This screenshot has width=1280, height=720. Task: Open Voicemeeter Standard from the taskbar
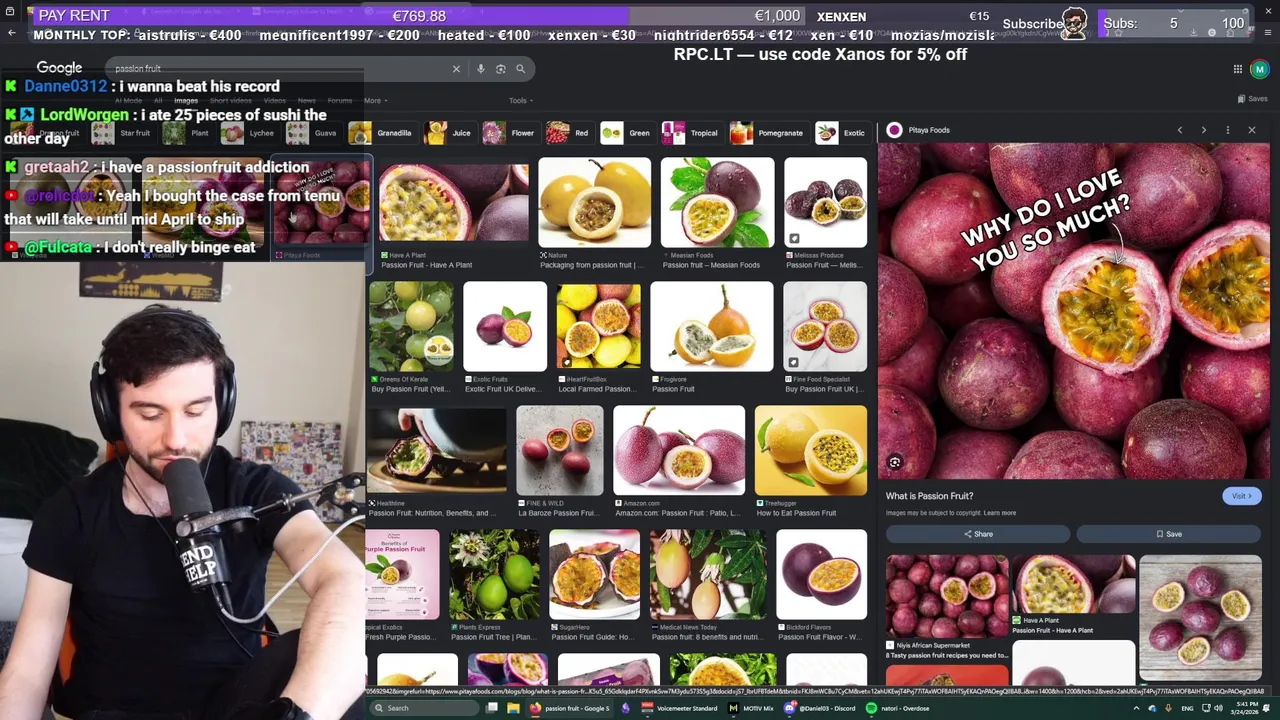tap(680, 708)
